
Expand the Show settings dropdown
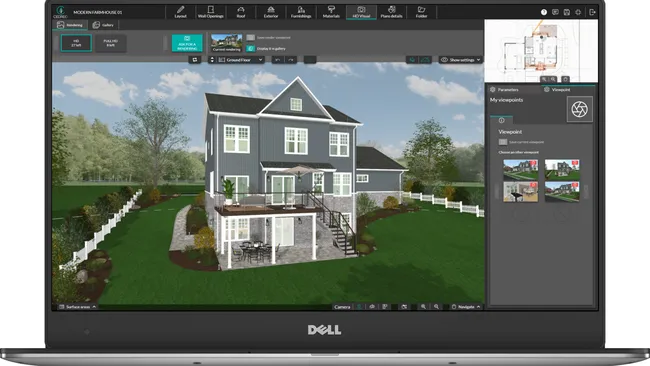pyautogui.click(x=461, y=60)
